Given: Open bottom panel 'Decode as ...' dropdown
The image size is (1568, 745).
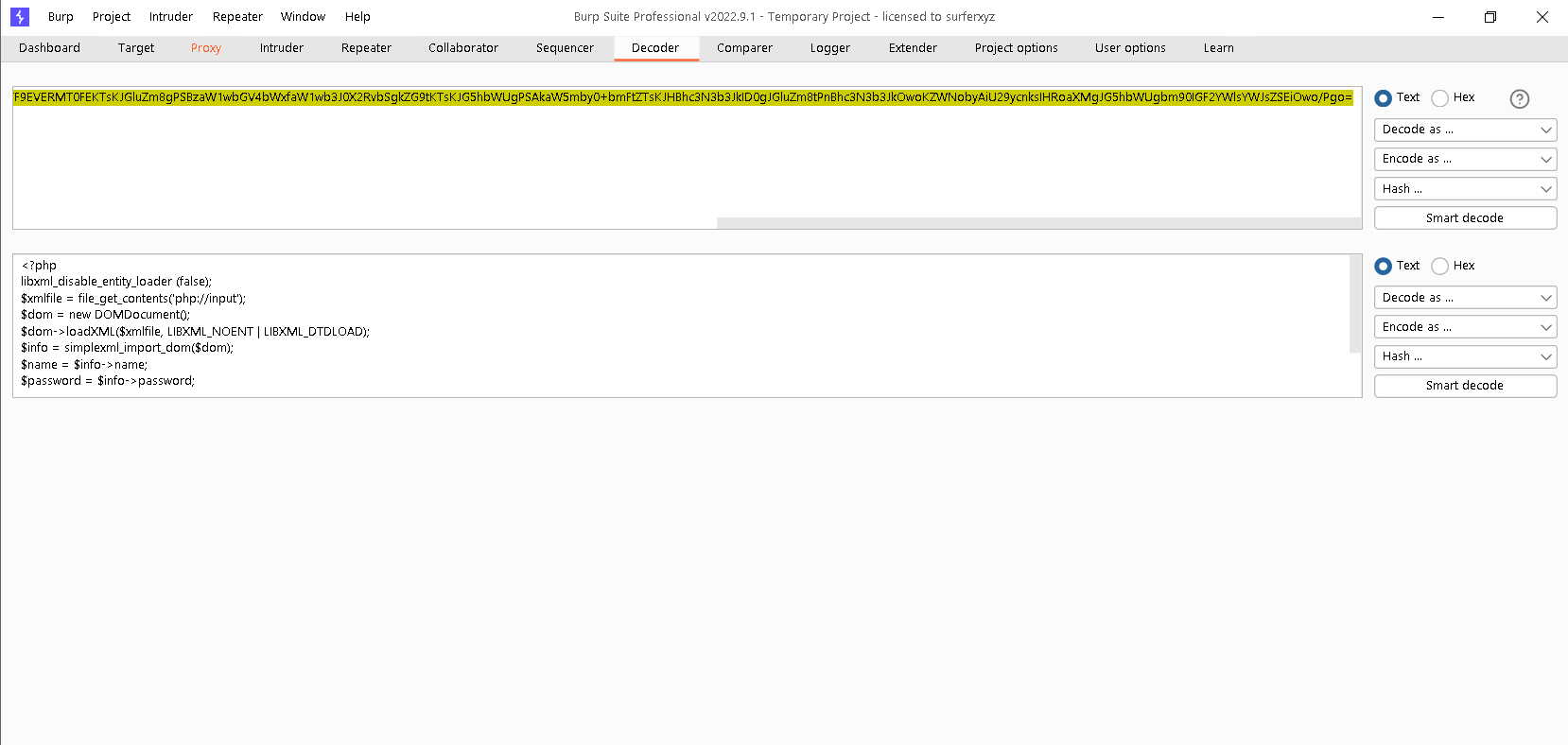Looking at the screenshot, I should pos(1465,298).
